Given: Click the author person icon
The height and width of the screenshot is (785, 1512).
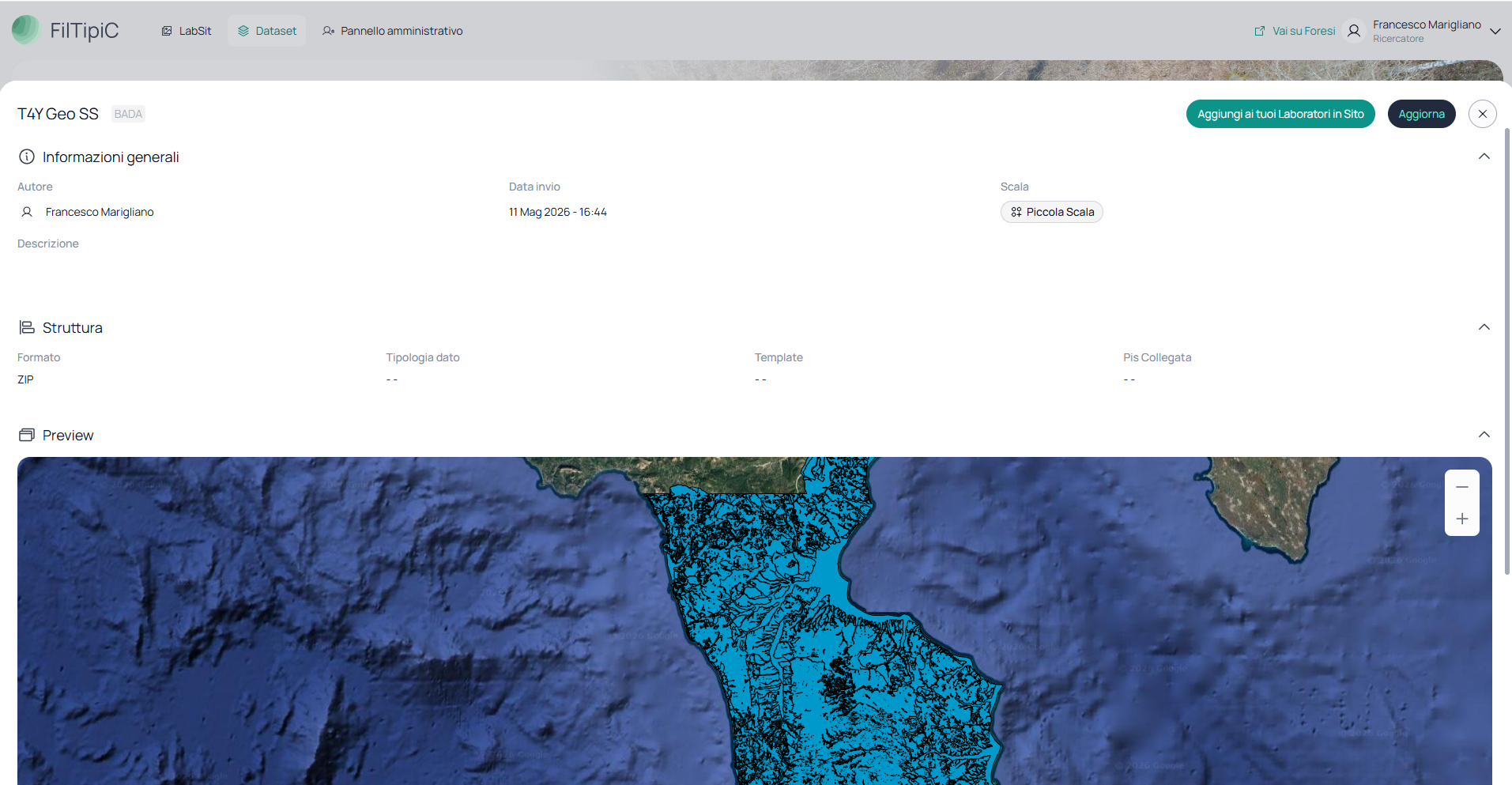Looking at the screenshot, I should click(27, 212).
